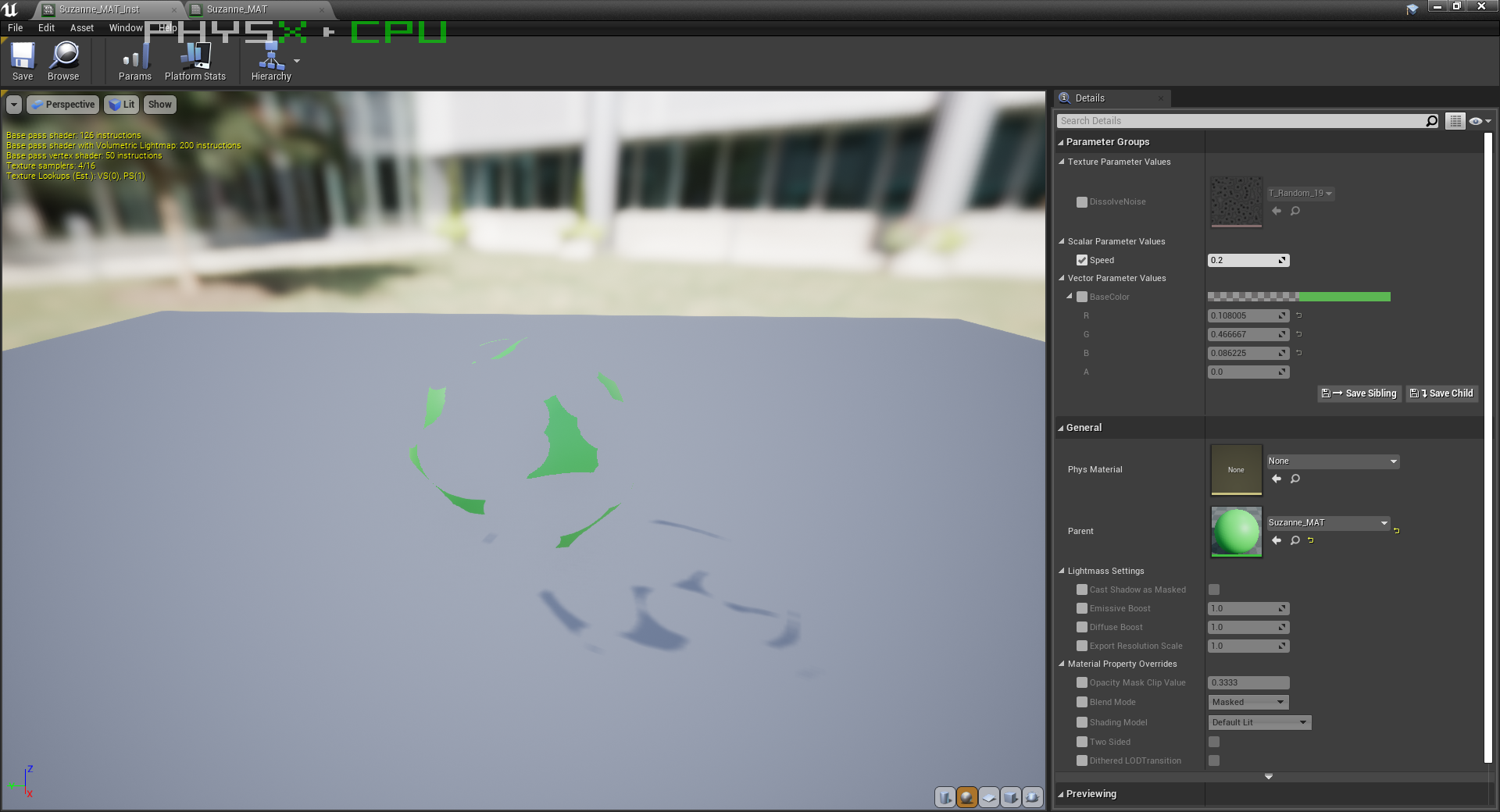This screenshot has width=1500, height=812.
Task: Enable Emissive Boost override checkbox
Action: click(x=1082, y=608)
